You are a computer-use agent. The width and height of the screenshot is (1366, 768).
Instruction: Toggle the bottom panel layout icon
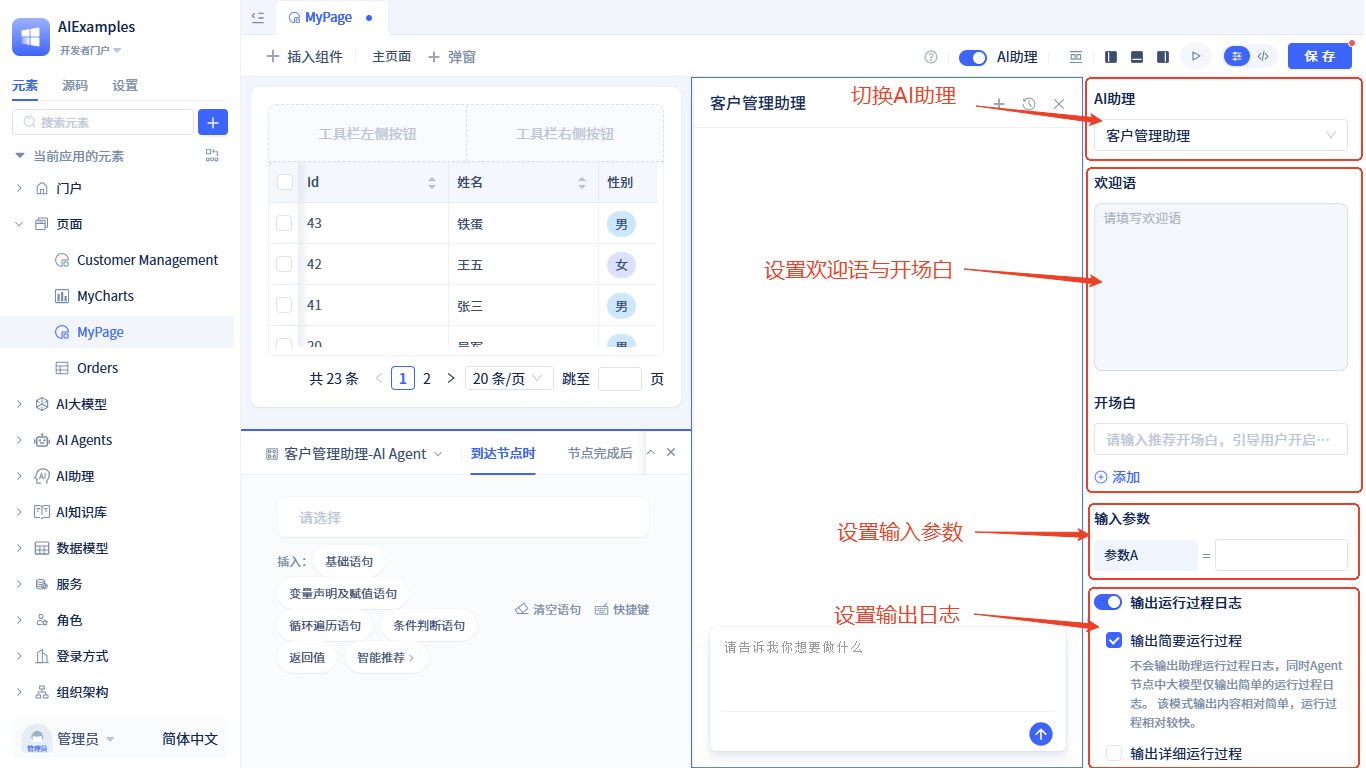[1137, 57]
